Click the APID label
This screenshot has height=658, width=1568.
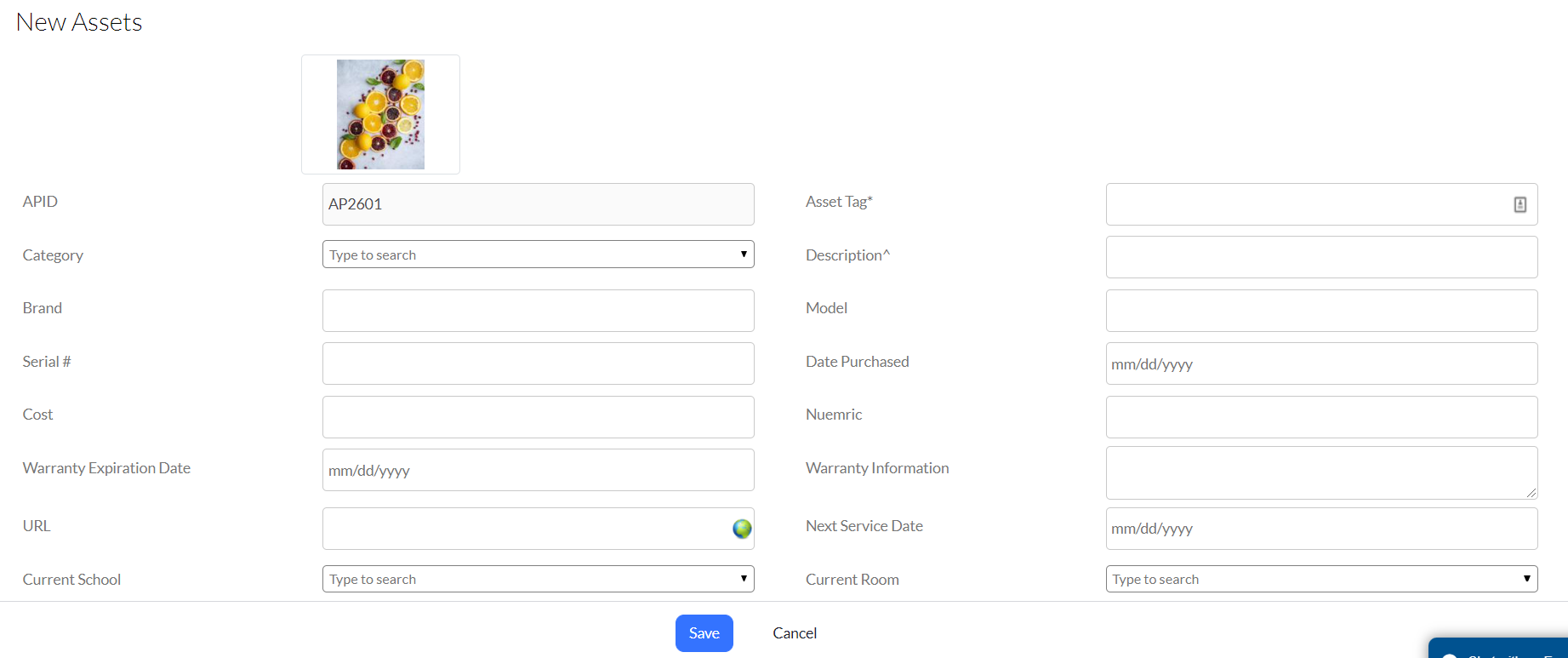(x=40, y=202)
